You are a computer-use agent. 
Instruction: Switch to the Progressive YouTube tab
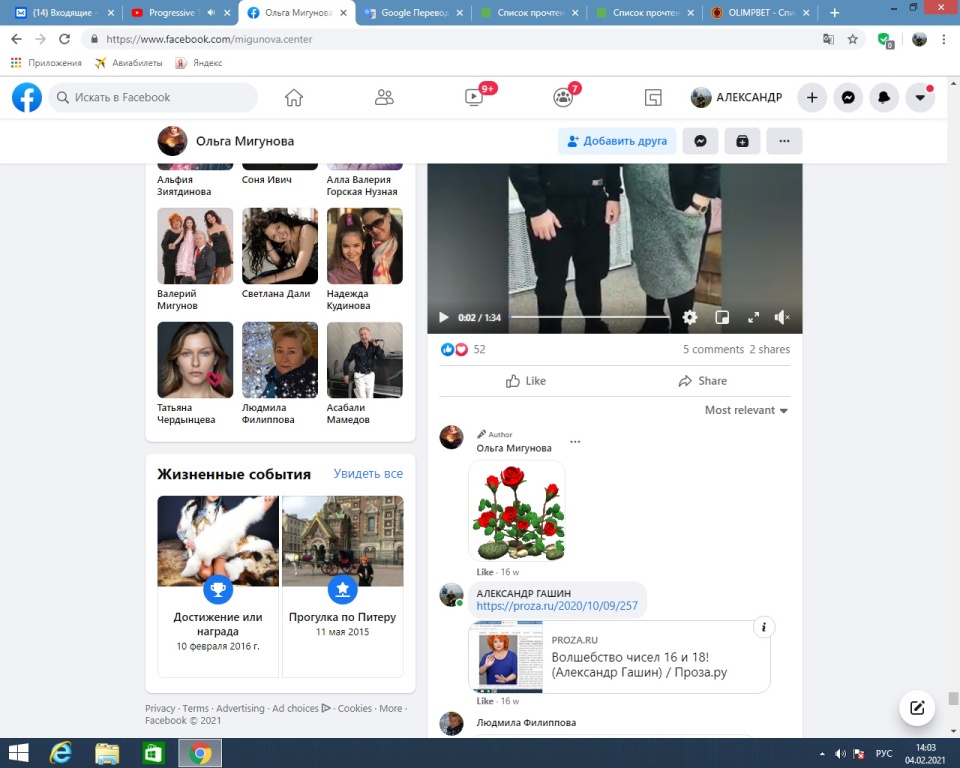click(x=182, y=13)
